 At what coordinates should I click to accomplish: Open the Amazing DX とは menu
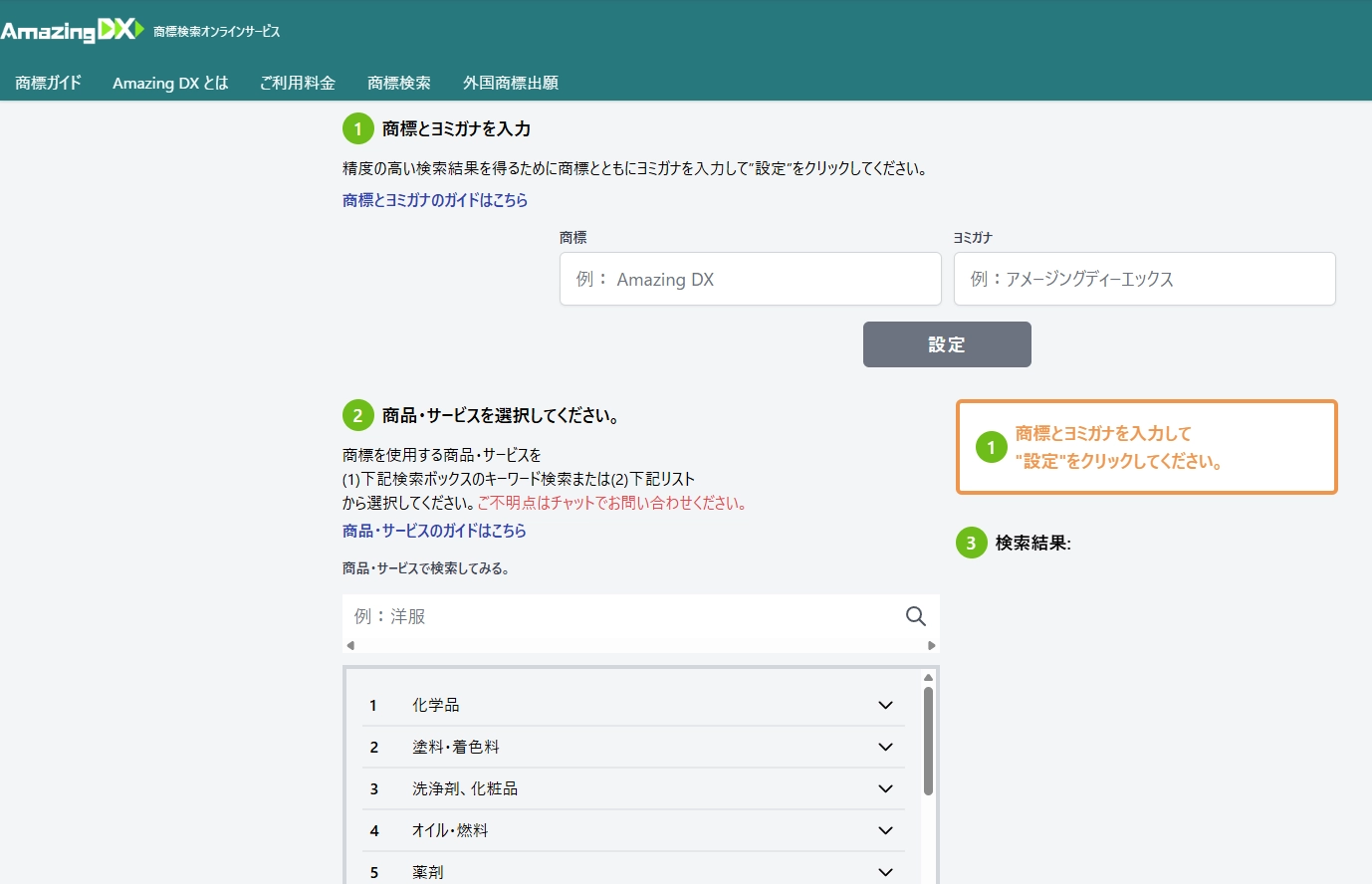170,83
